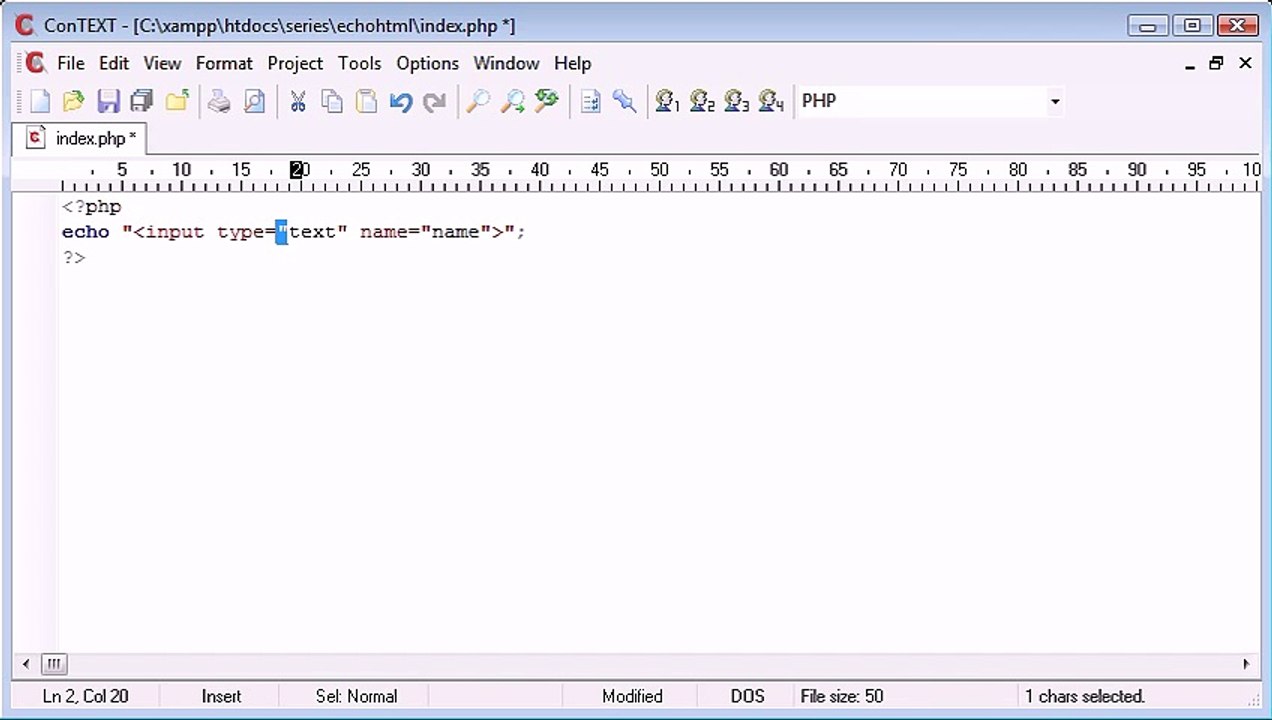Open a file using the folder icon

tap(73, 101)
